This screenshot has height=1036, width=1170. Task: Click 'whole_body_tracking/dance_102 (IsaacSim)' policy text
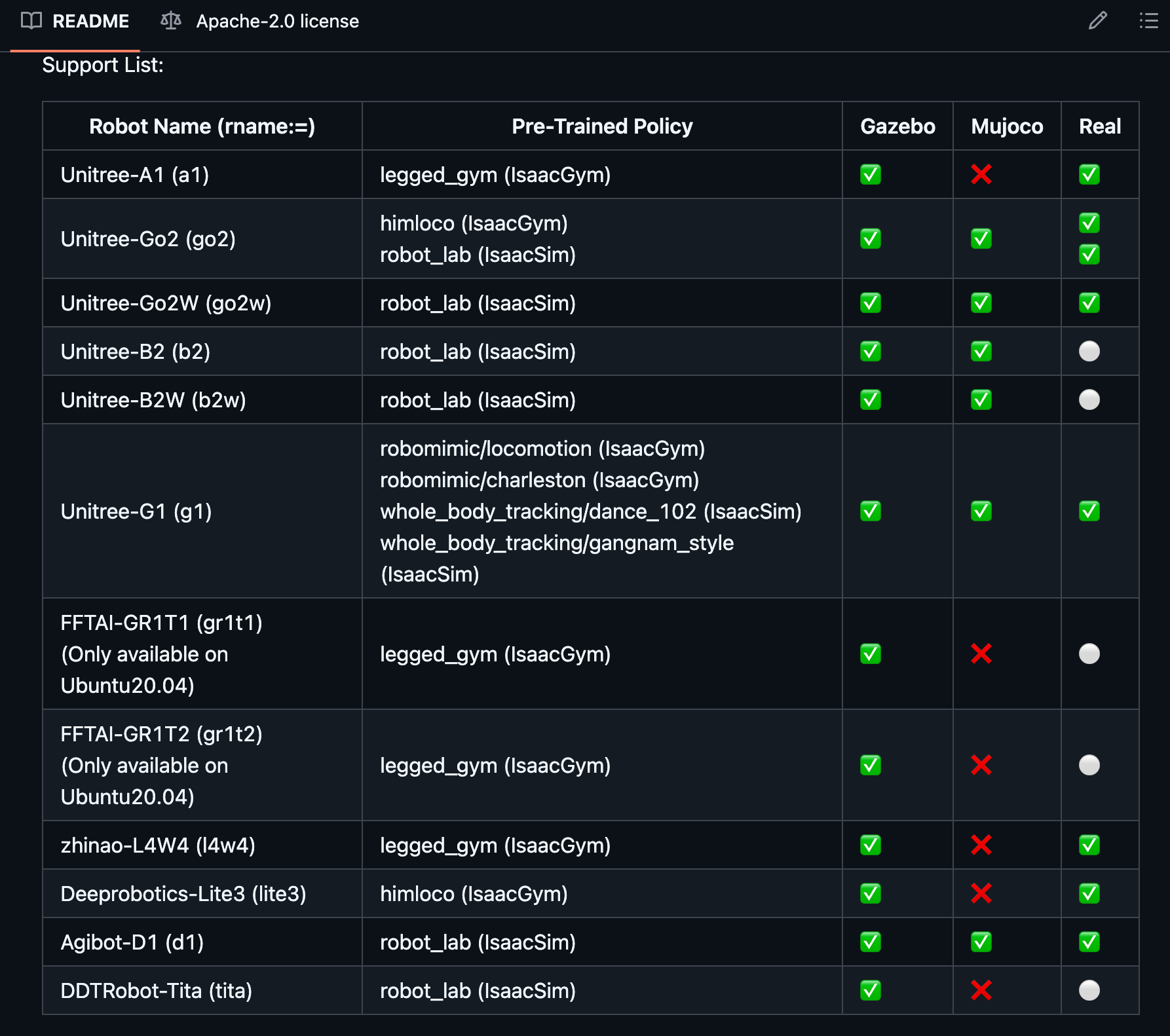[591, 511]
